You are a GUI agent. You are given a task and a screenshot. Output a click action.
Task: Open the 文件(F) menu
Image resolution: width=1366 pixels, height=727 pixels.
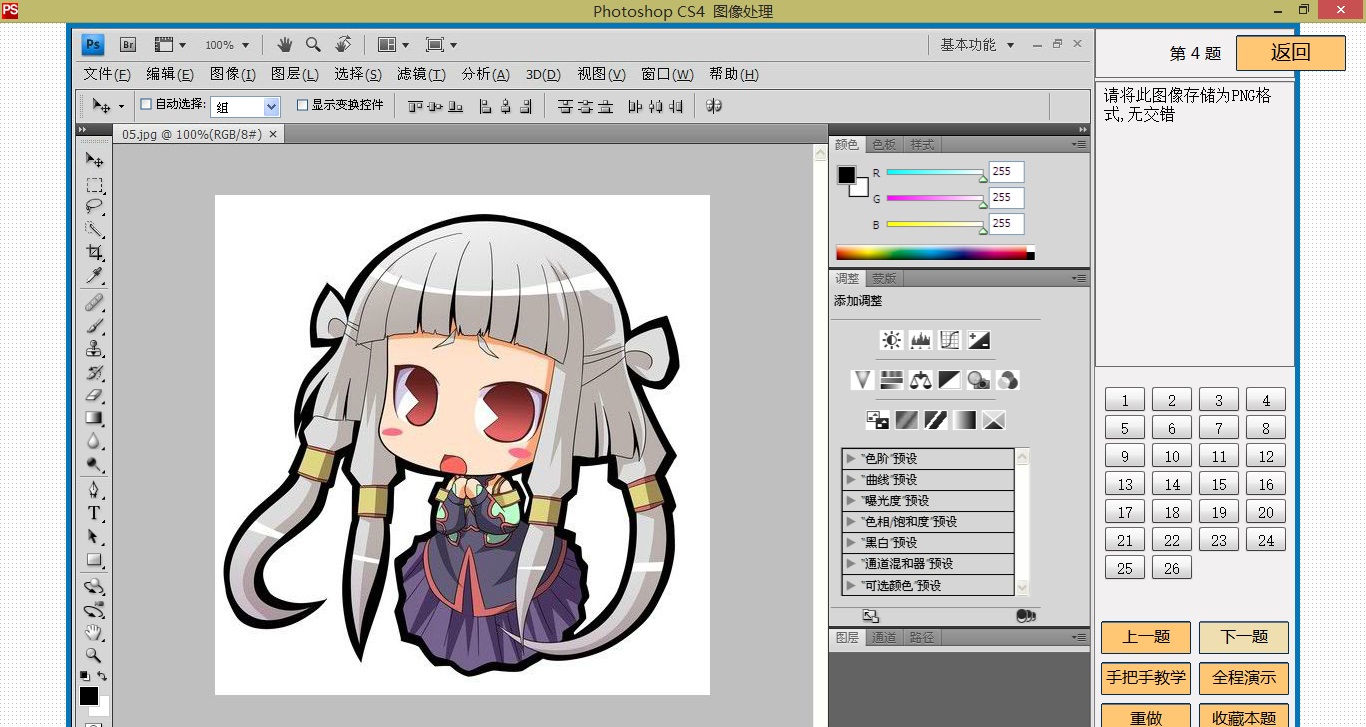point(107,74)
